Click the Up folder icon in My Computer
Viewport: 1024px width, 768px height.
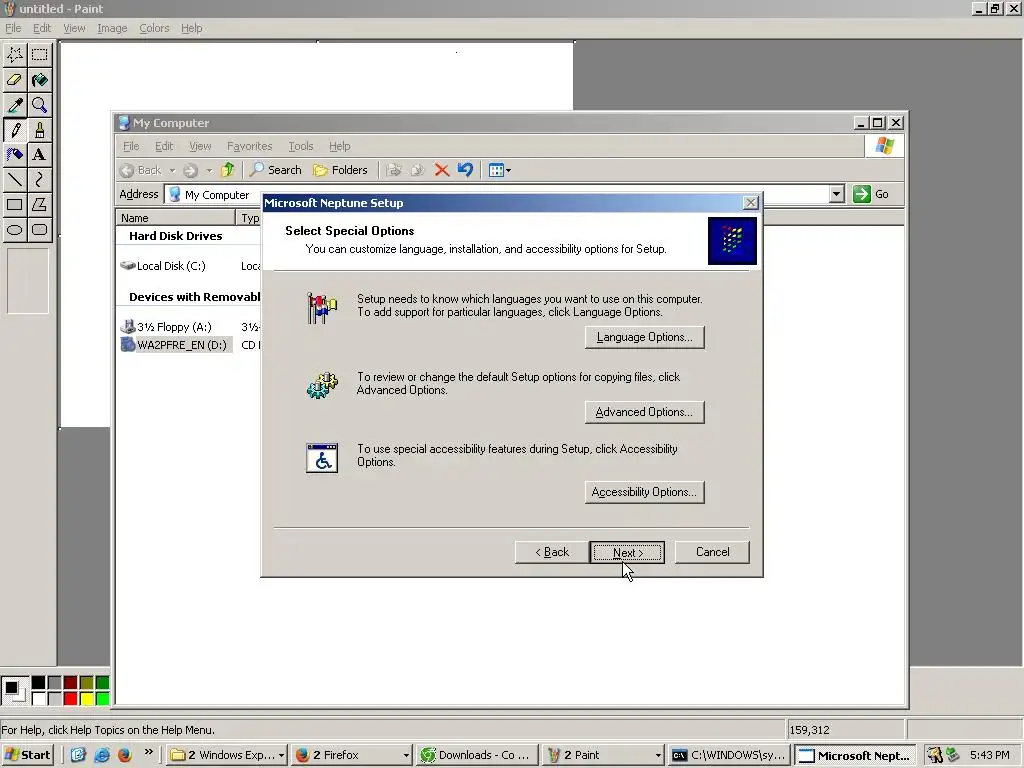[227, 170]
